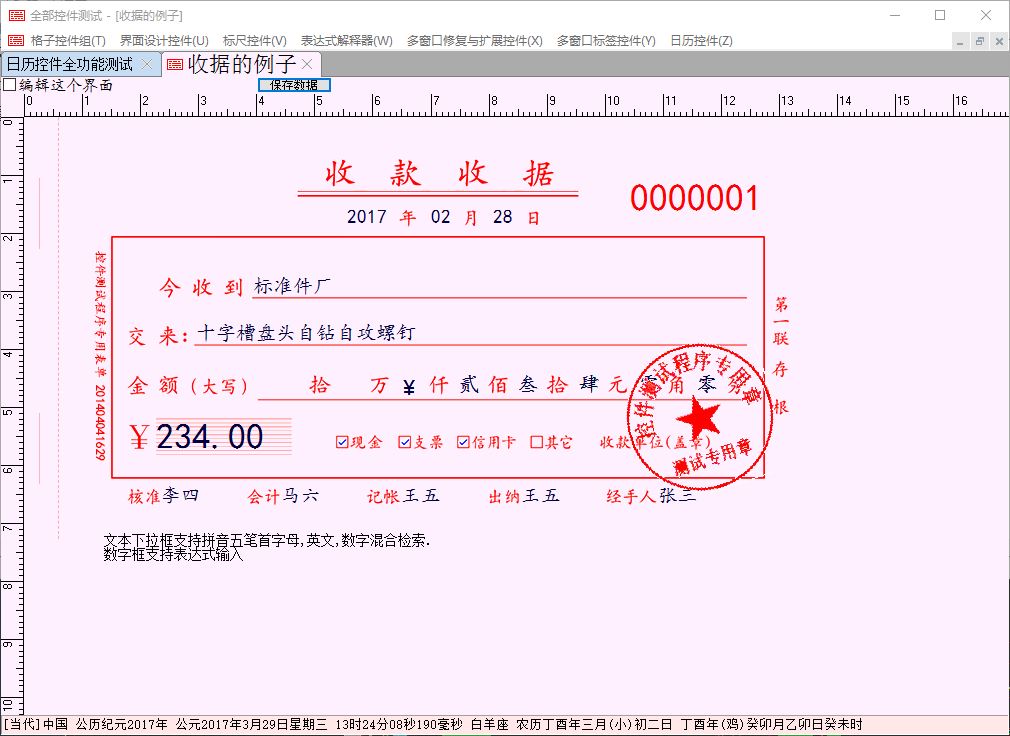
Task: Click the day field 28 in date
Action: [x=502, y=216]
